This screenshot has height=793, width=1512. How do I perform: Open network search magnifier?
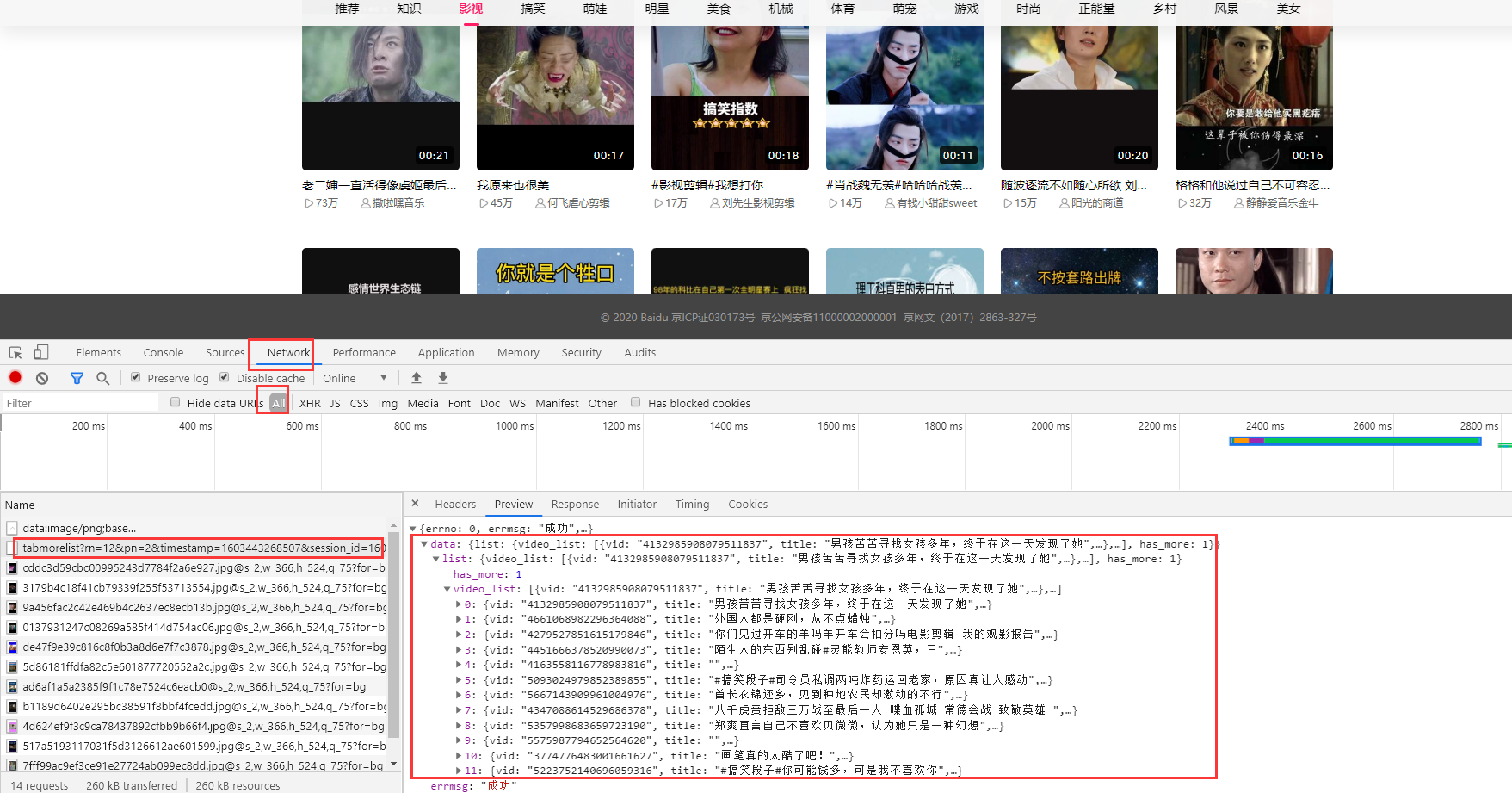[x=103, y=378]
